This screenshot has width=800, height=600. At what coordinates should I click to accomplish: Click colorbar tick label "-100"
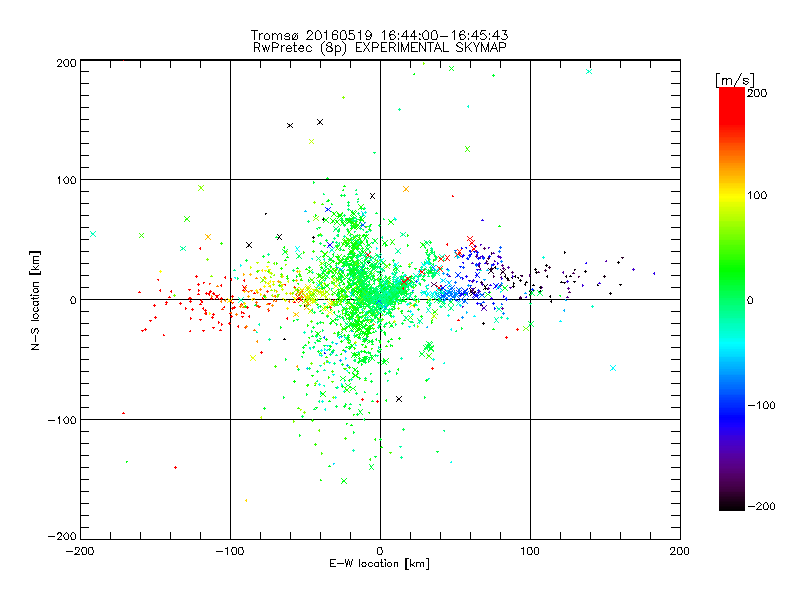click(761, 406)
